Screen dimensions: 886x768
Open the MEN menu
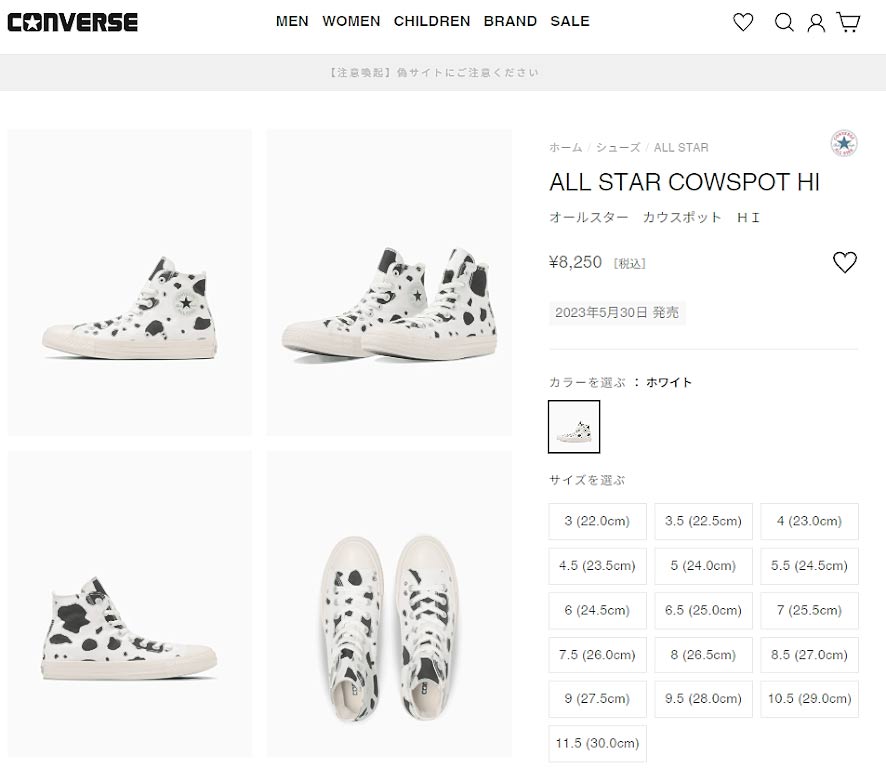tap(292, 21)
